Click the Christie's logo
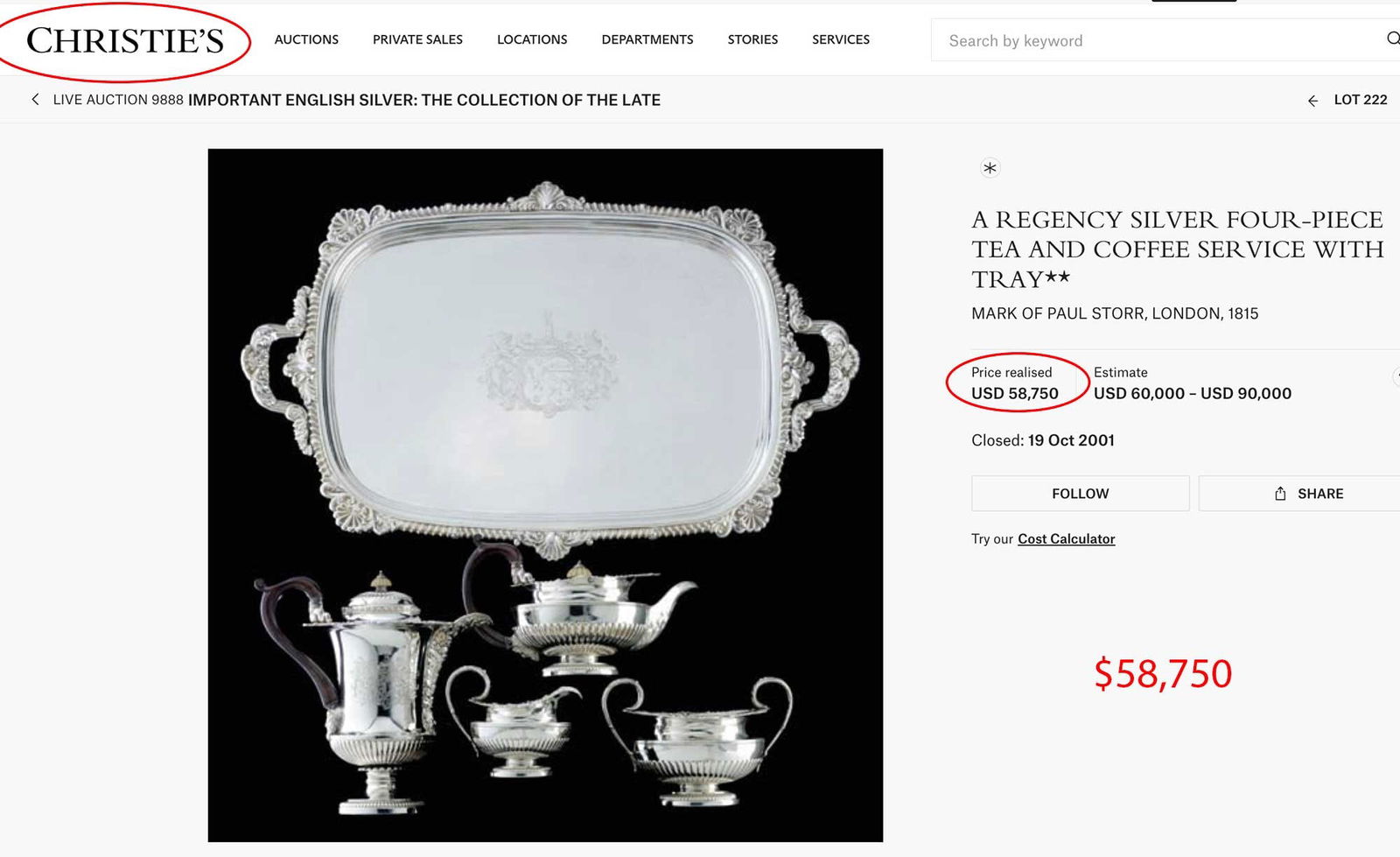 coord(125,39)
